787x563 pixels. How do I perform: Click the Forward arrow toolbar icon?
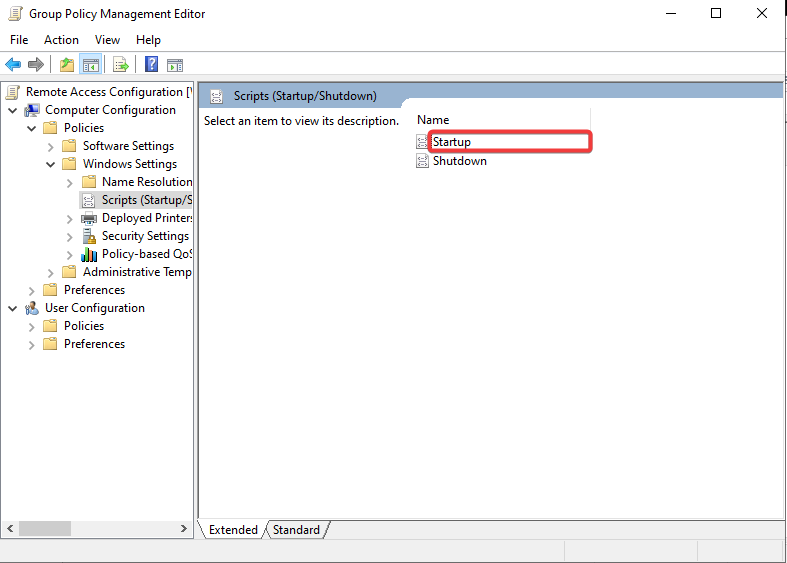pos(36,65)
